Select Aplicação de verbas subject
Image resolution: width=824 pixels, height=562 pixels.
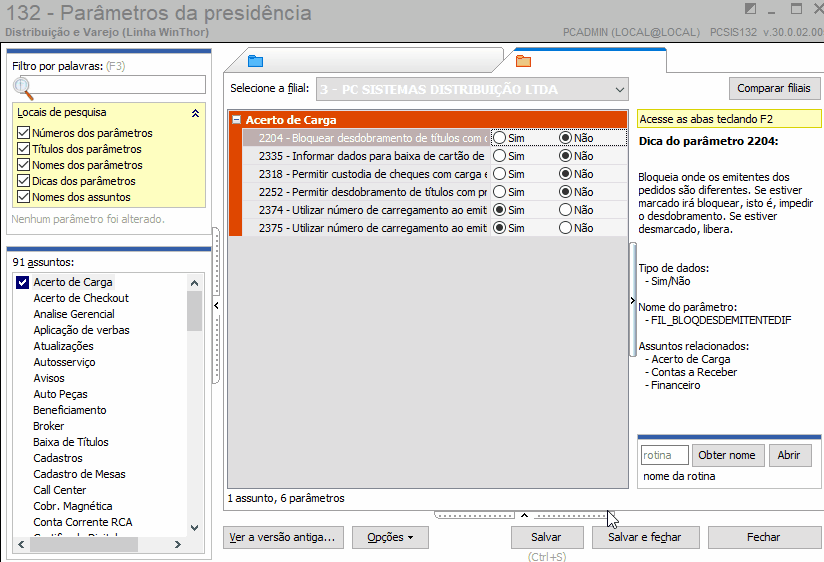tap(81, 330)
